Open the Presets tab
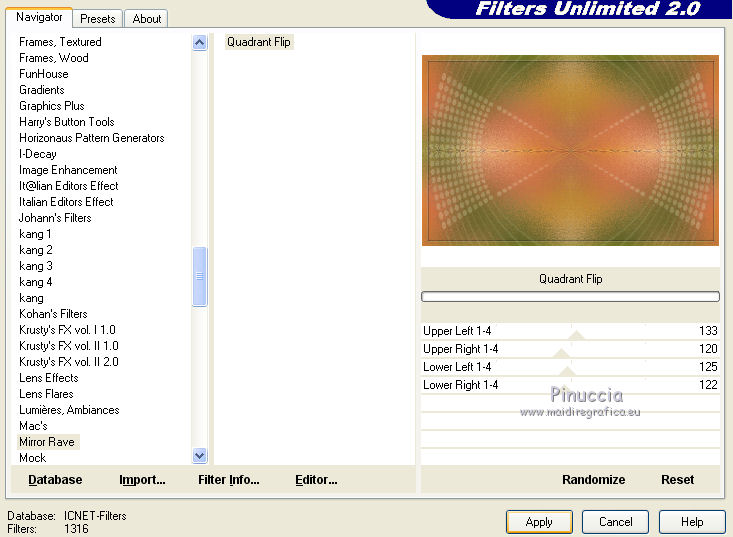The height and width of the screenshot is (537, 733). click(x=97, y=19)
